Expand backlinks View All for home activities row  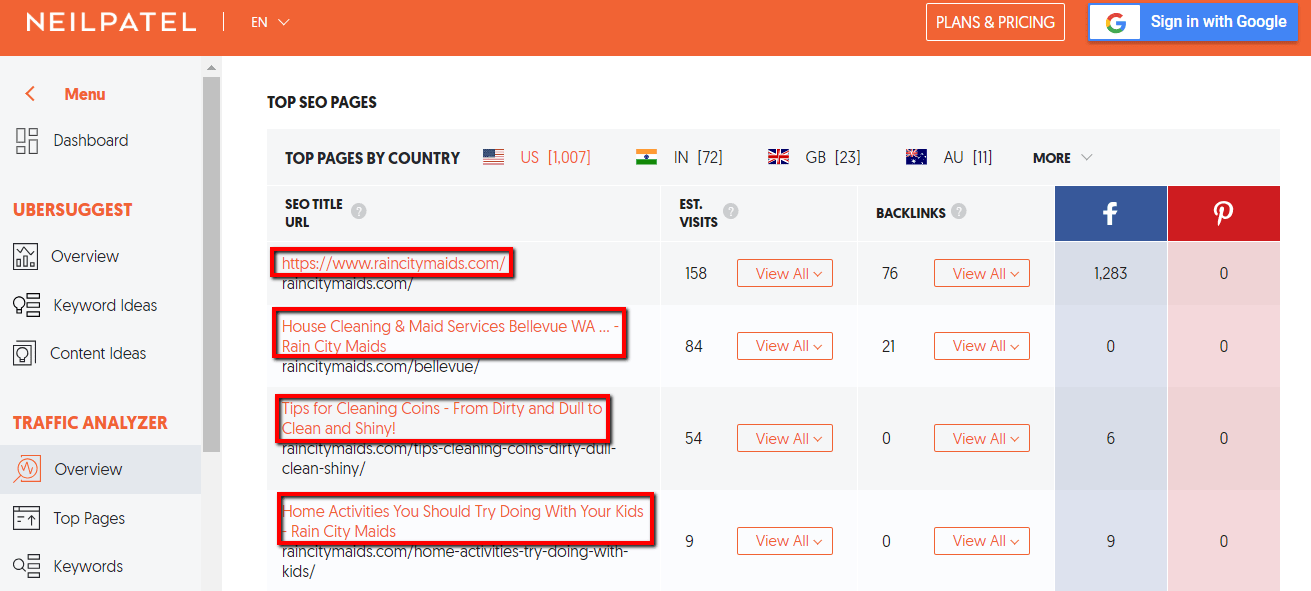(982, 541)
